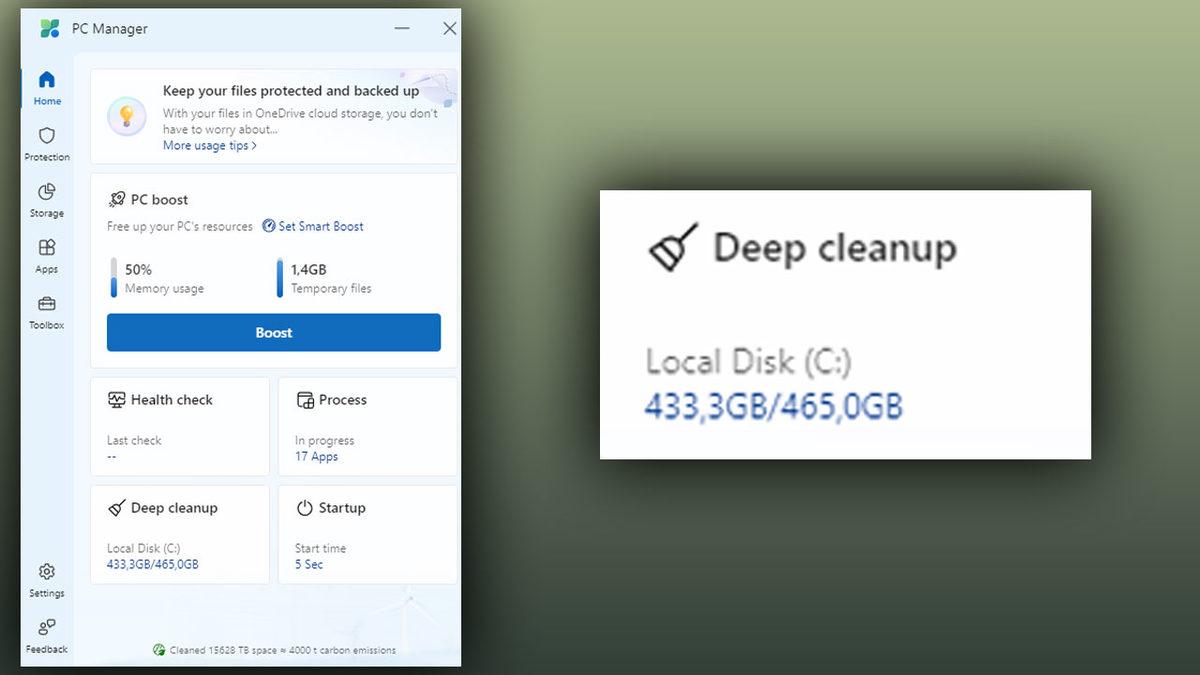Open the Feedback panel
The image size is (1200, 675).
click(x=46, y=627)
